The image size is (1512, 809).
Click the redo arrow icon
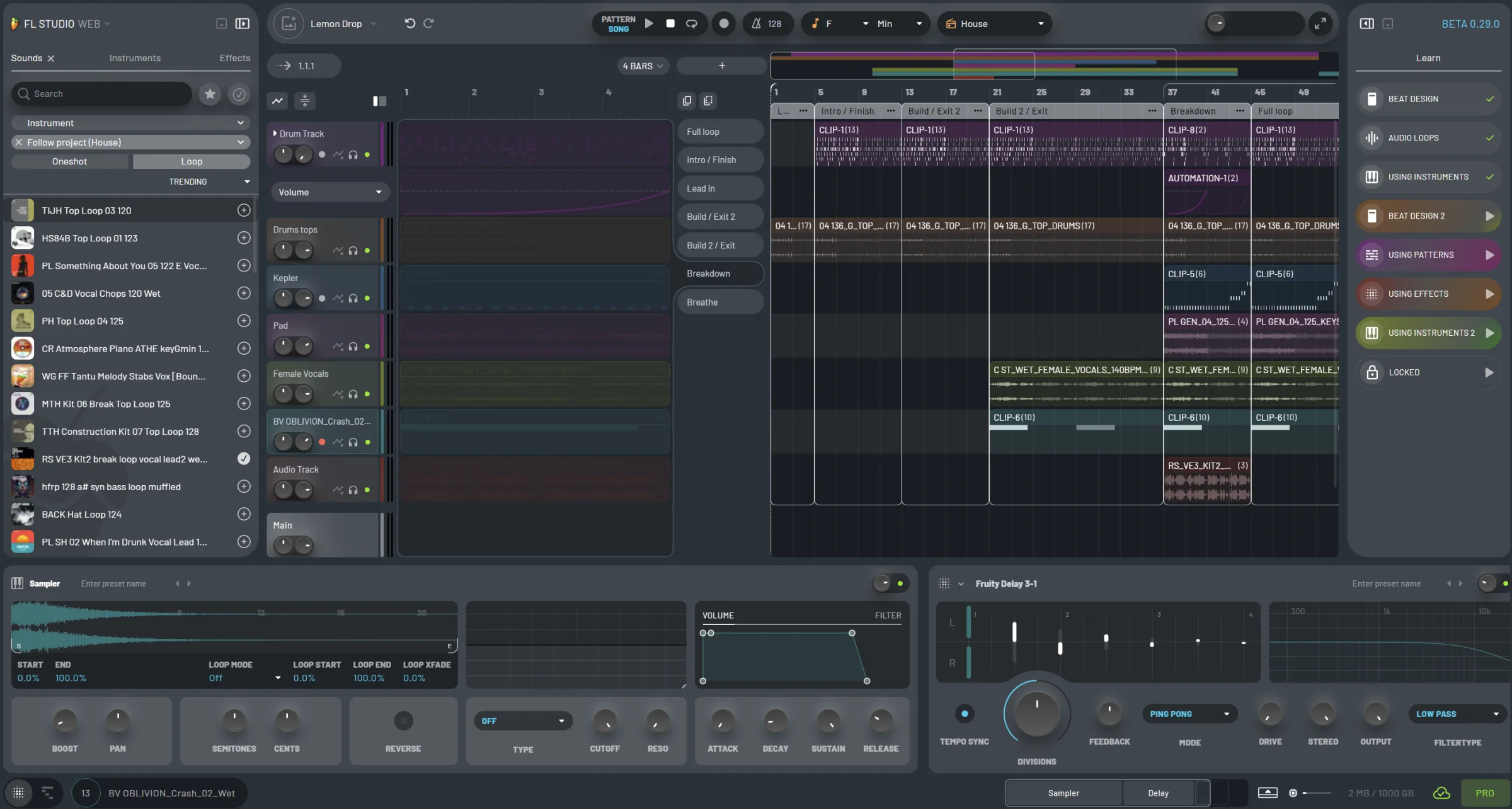[x=428, y=23]
